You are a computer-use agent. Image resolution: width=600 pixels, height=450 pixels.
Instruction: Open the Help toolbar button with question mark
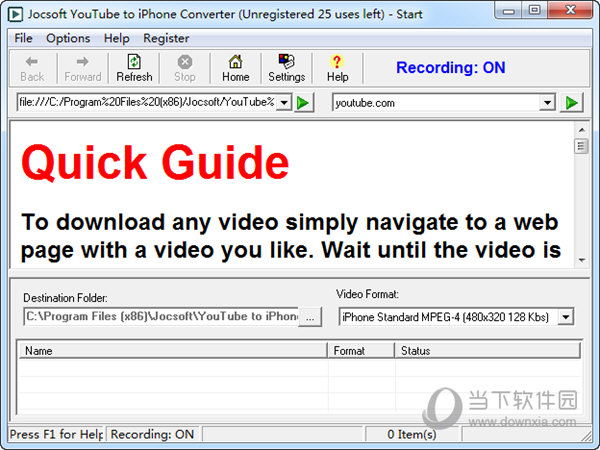pos(338,68)
